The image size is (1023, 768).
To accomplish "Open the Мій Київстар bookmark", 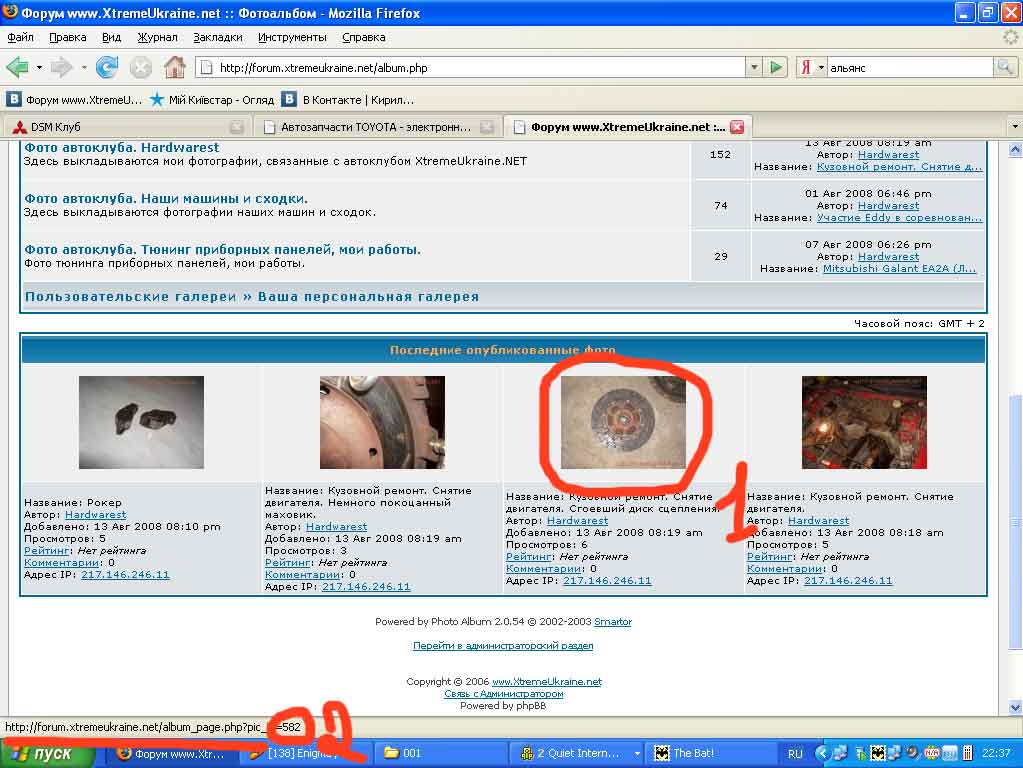I will tap(211, 100).
